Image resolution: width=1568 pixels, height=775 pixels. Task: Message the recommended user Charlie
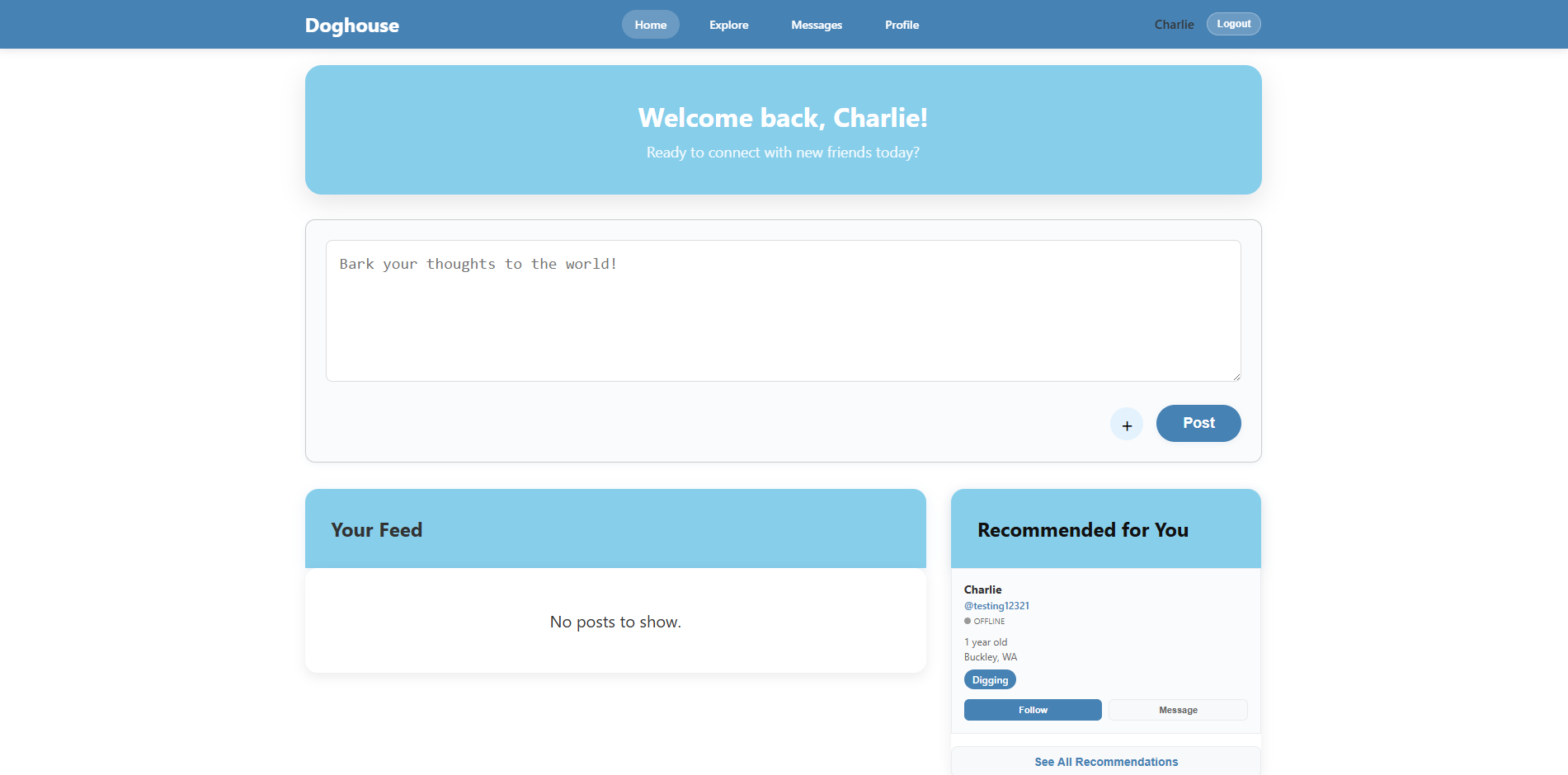pos(1177,710)
